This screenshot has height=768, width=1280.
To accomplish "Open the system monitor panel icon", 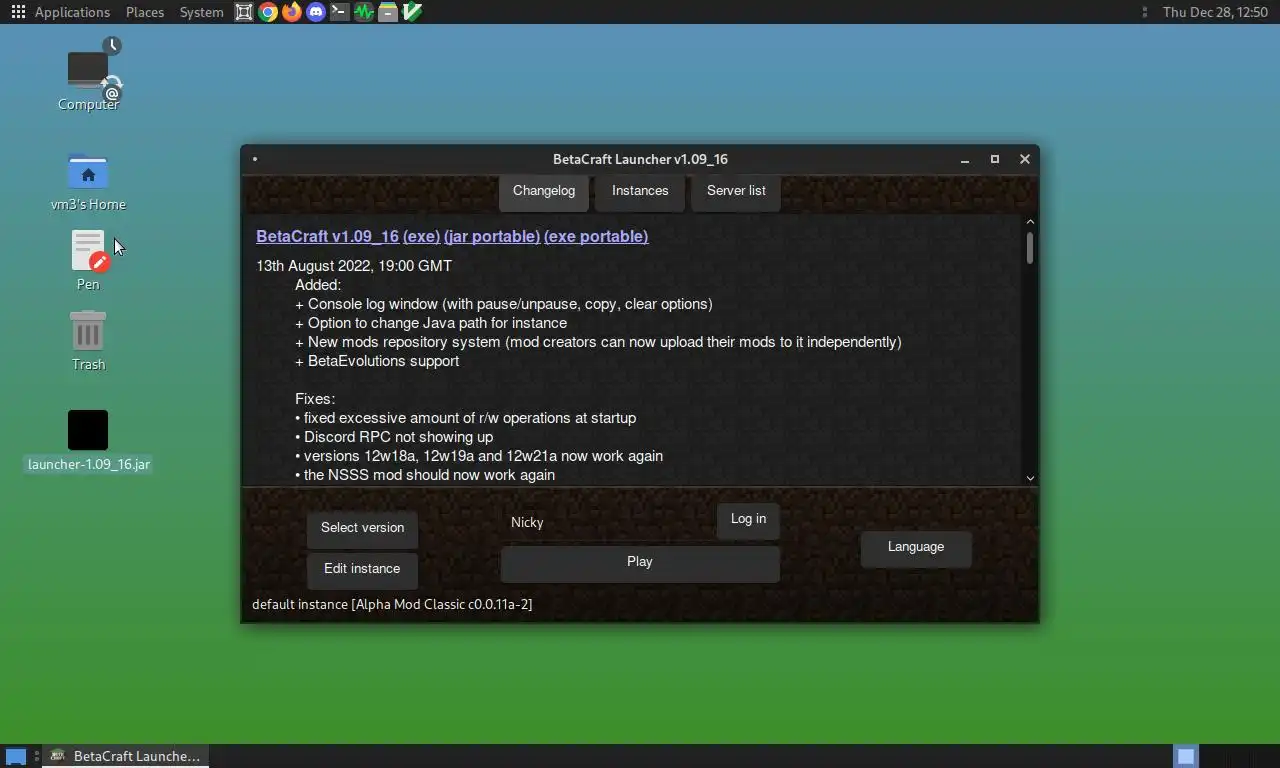I will point(364,12).
